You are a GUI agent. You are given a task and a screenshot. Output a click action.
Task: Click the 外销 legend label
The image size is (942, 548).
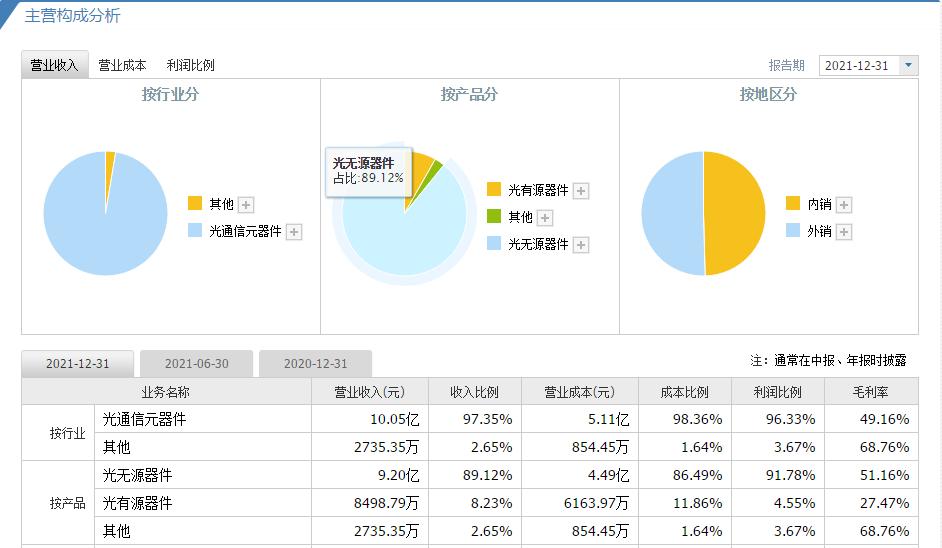pos(819,231)
